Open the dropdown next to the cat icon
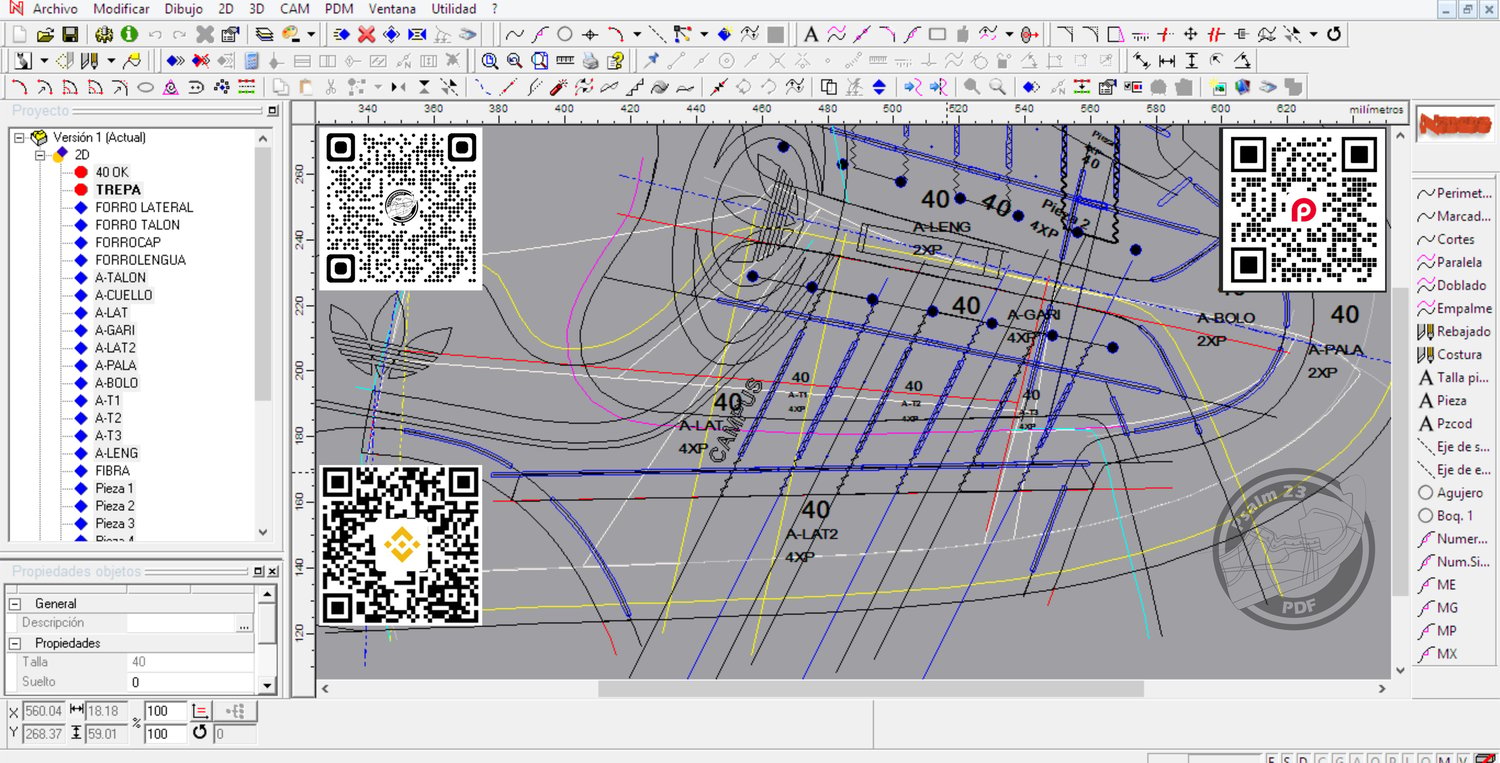The height and width of the screenshot is (763, 1500). tap(44, 61)
